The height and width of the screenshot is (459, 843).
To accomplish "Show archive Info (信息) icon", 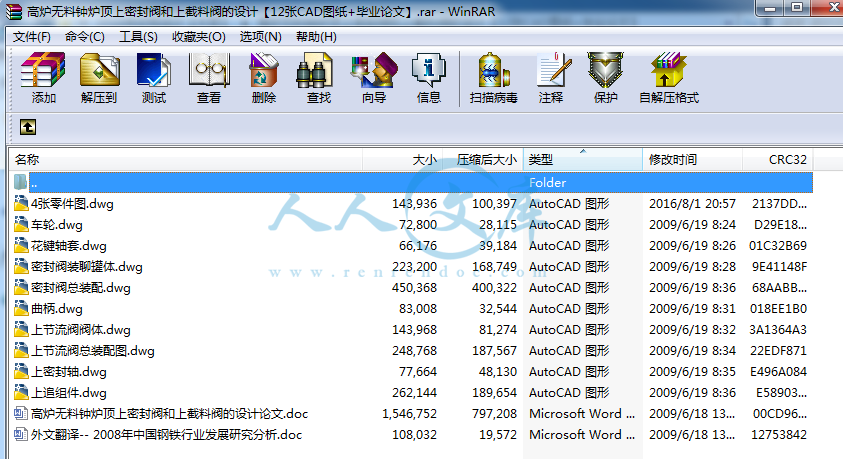I will click(428, 70).
